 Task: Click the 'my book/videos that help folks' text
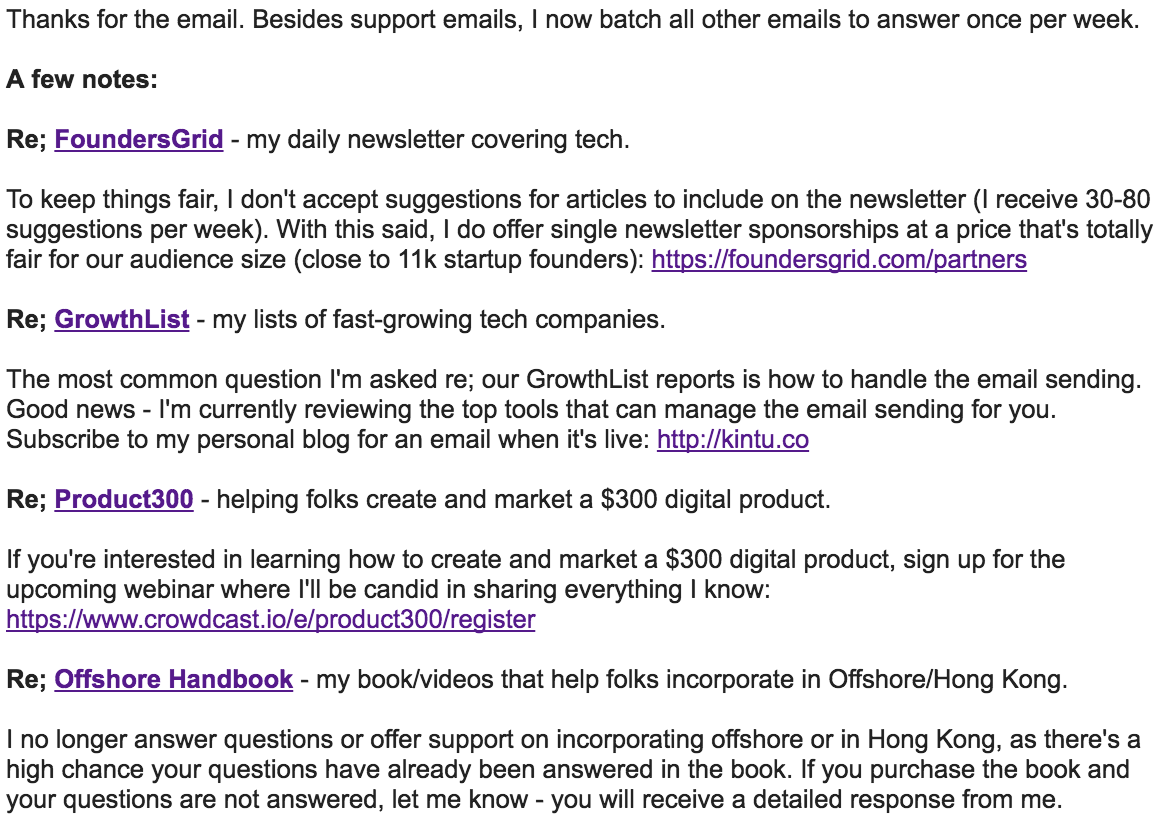pos(691,679)
